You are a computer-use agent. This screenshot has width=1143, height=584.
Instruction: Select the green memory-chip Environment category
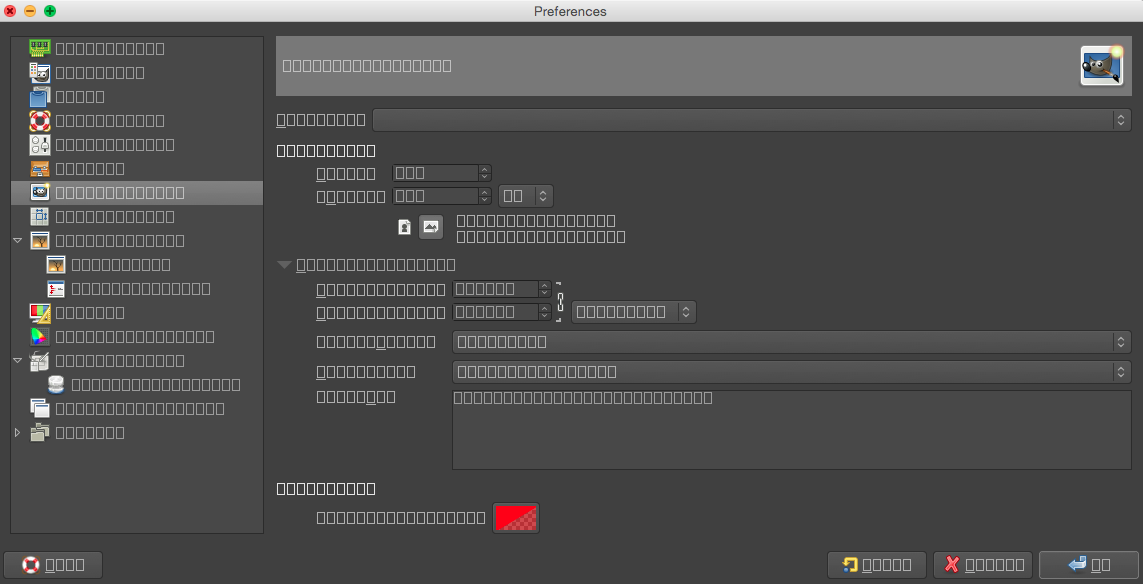click(x=137, y=48)
